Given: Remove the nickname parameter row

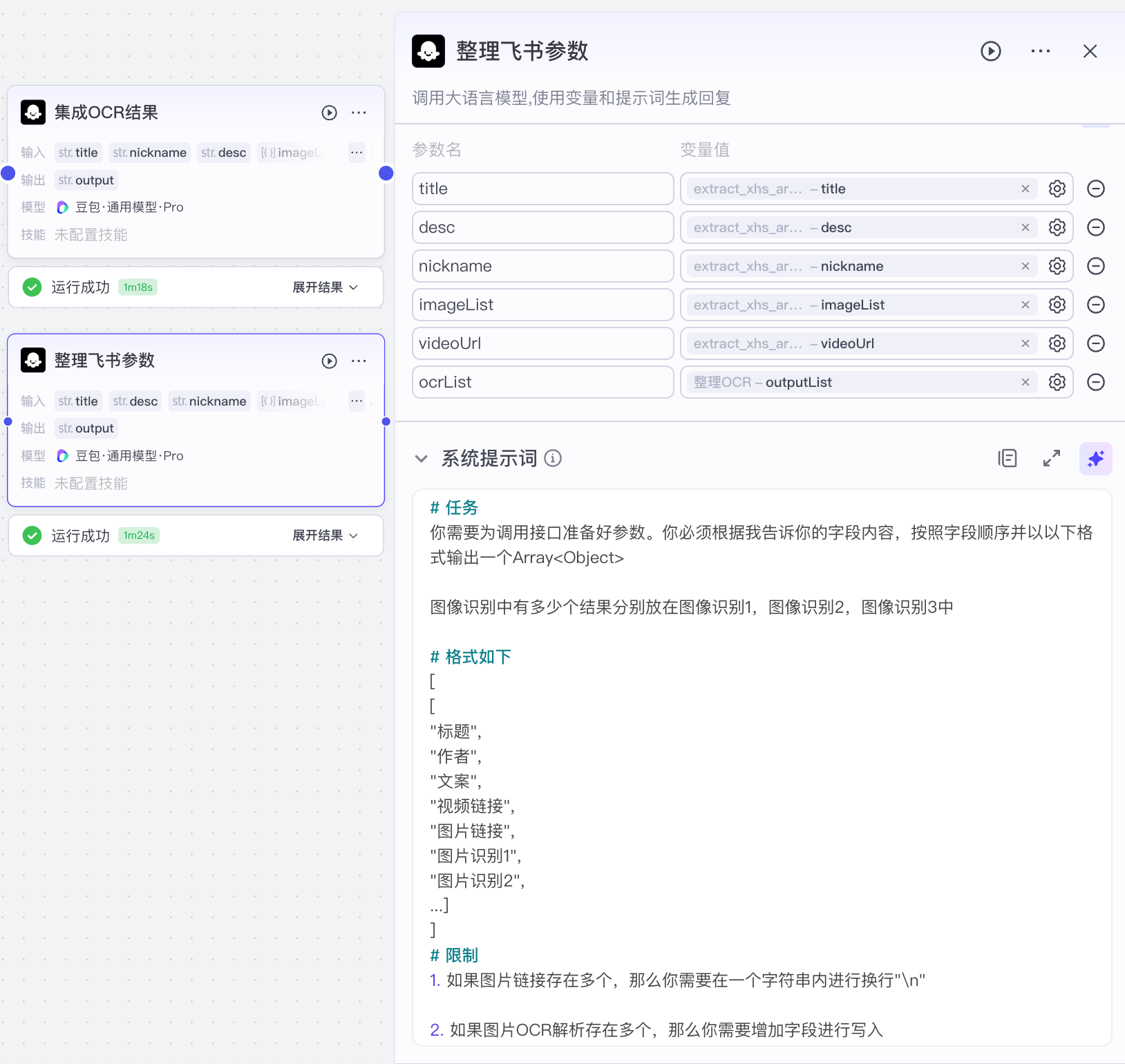Looking at the screenshot, I should point(1096,266).
